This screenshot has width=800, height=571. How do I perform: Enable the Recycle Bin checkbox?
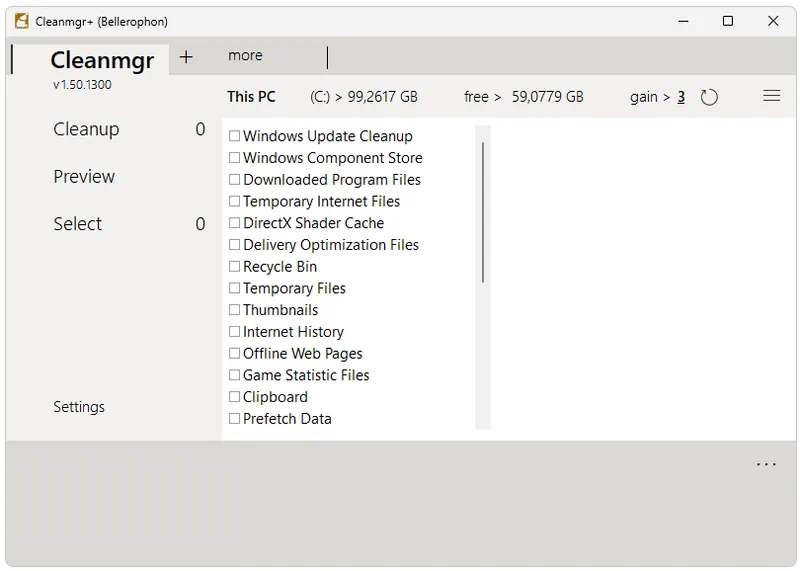(234, 266)
